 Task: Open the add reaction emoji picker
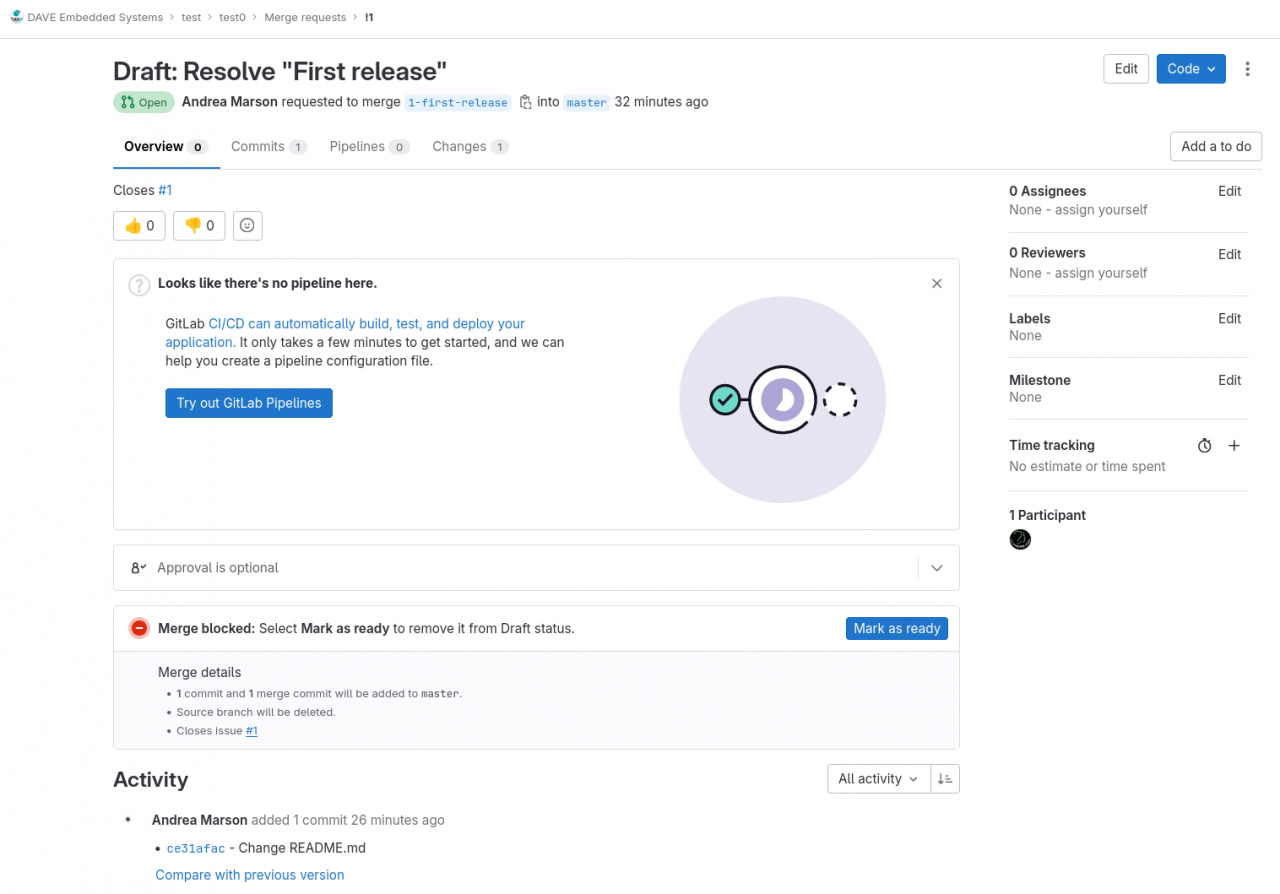[x=247, y=226]
